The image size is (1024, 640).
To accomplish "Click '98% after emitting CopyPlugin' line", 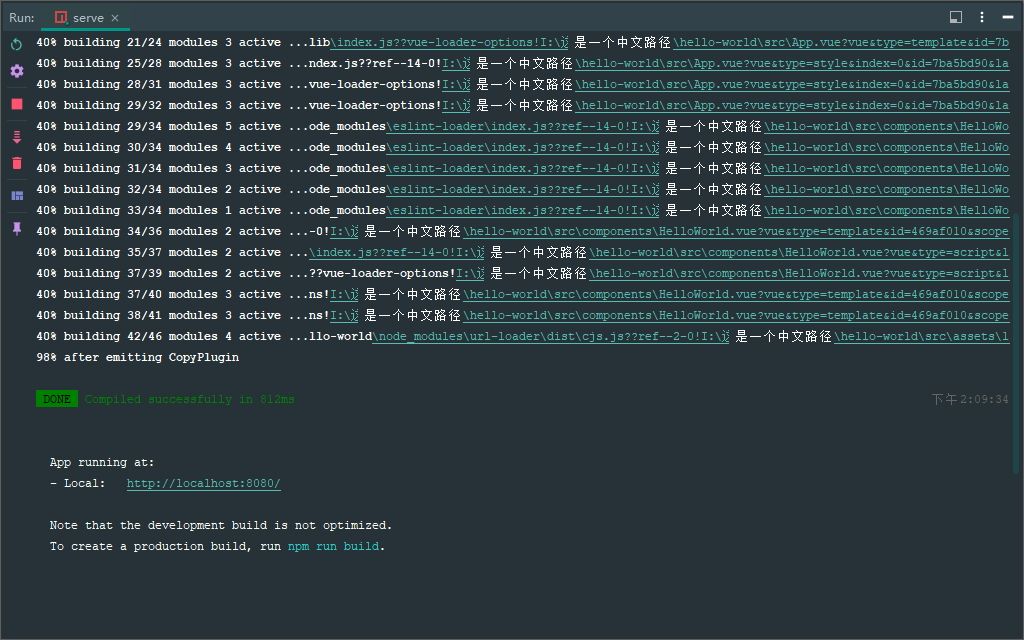I will [138, 357].
